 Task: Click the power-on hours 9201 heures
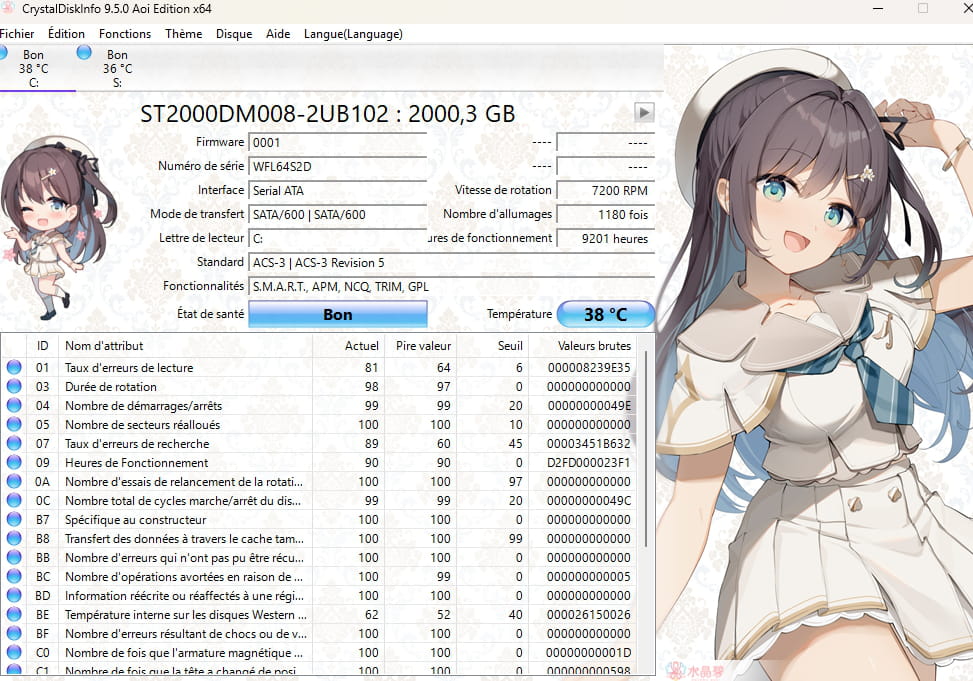pyautogui.click(x=606, y=238)
